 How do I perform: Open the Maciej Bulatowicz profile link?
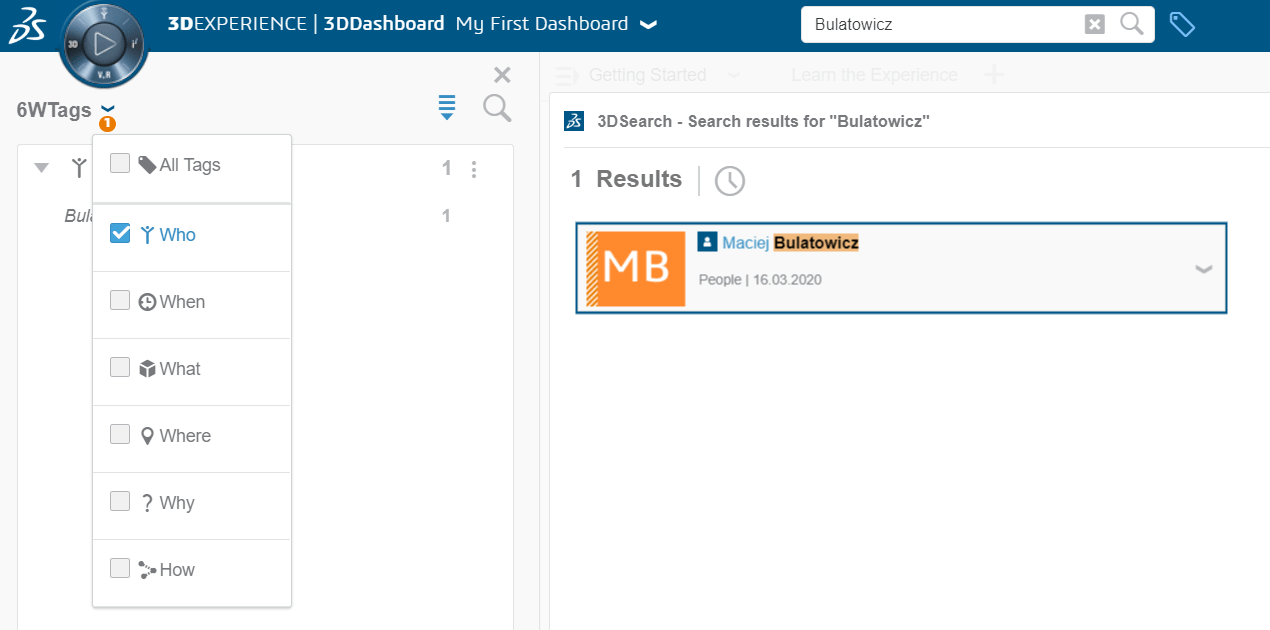point(790,243)
